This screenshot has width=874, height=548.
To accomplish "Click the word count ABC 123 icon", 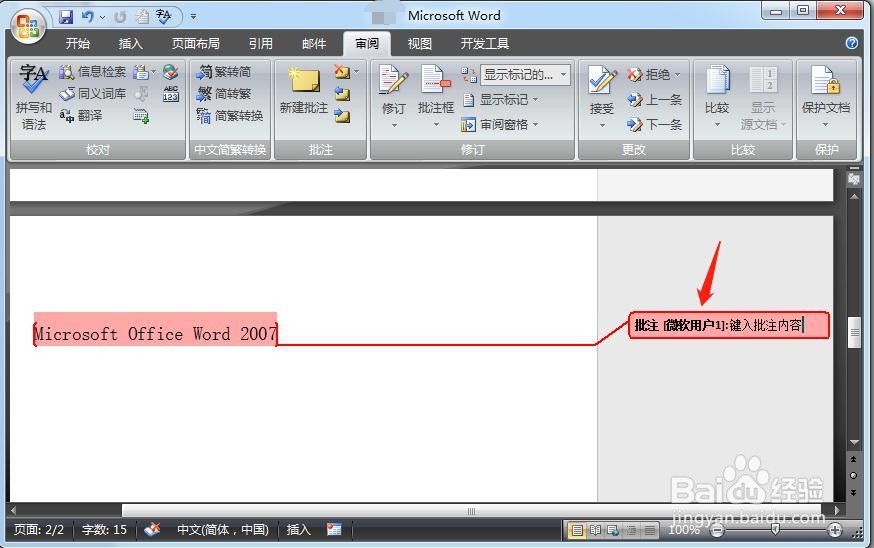I will click(x=171, y=94).
